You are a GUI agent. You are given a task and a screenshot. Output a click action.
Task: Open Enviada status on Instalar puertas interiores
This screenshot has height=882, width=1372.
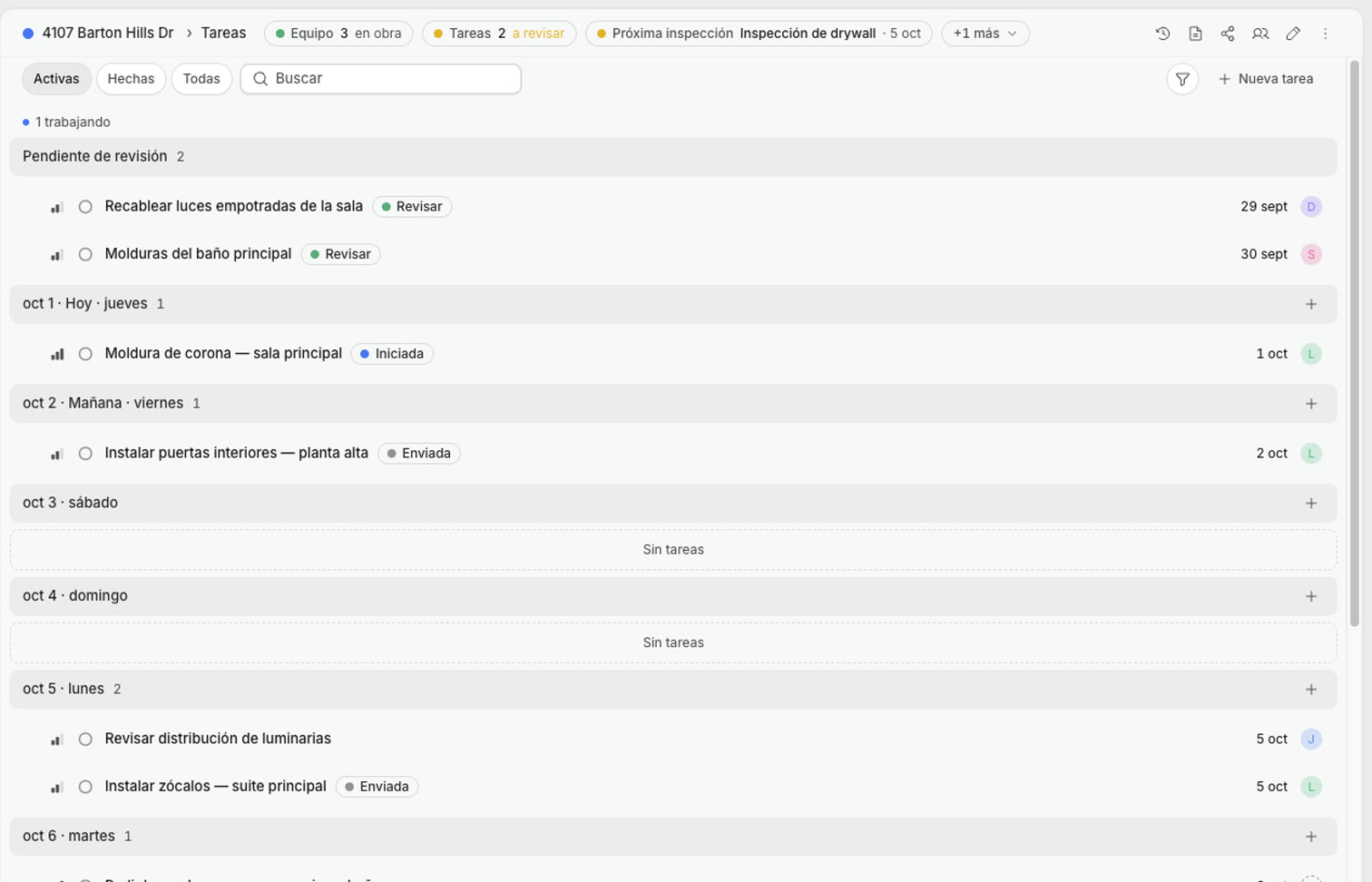419,454
